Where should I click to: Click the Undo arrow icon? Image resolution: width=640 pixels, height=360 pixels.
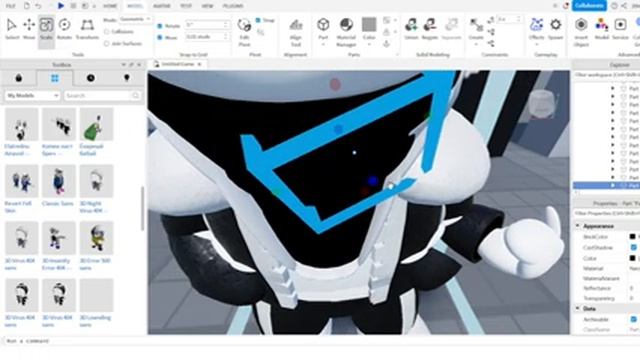pos(38,6)
